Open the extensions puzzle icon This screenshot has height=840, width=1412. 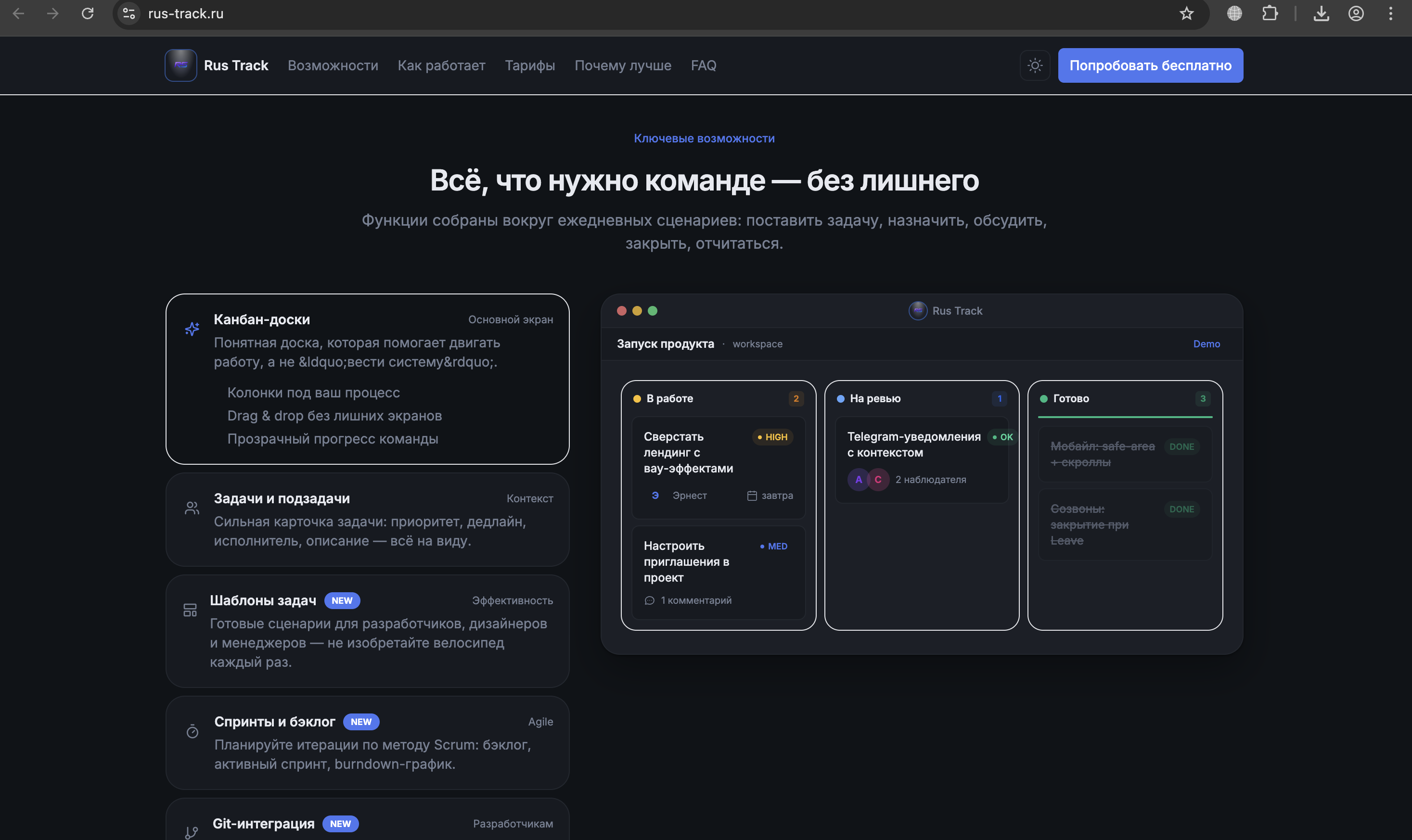point(1270,13)
